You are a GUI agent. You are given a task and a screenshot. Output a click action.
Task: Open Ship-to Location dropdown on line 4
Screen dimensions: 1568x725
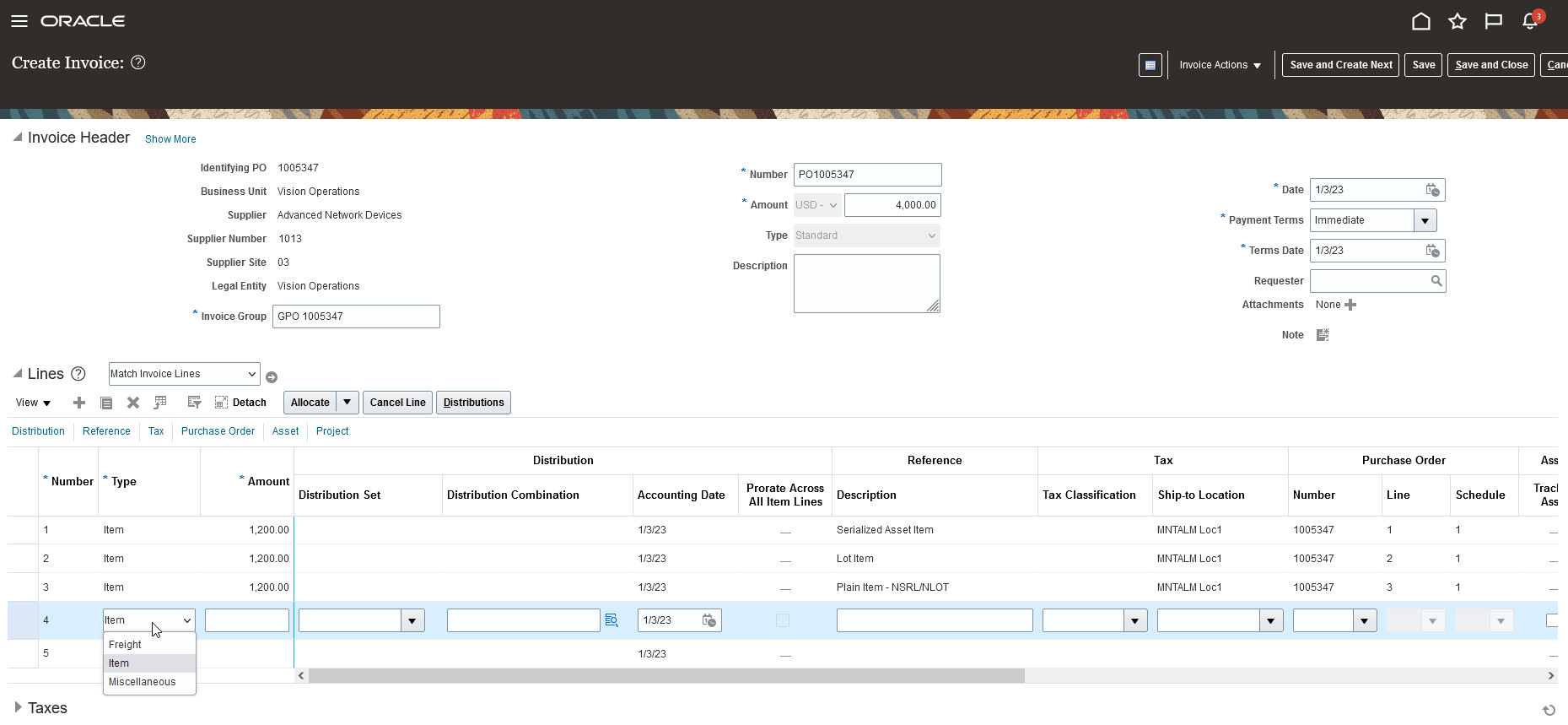point(1271,620)
